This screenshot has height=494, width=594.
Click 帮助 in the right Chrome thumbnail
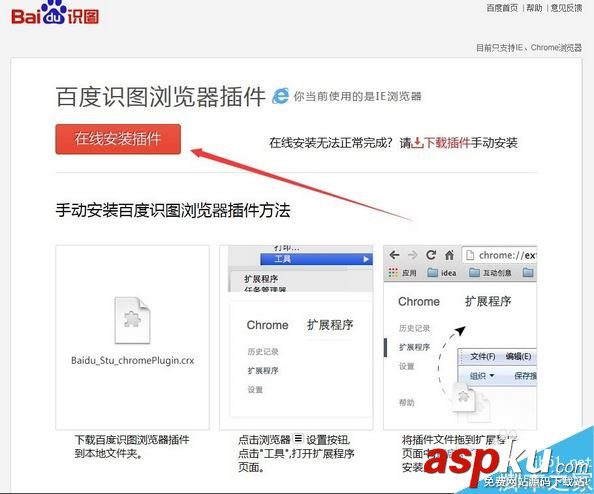click(x=406, y=402)
